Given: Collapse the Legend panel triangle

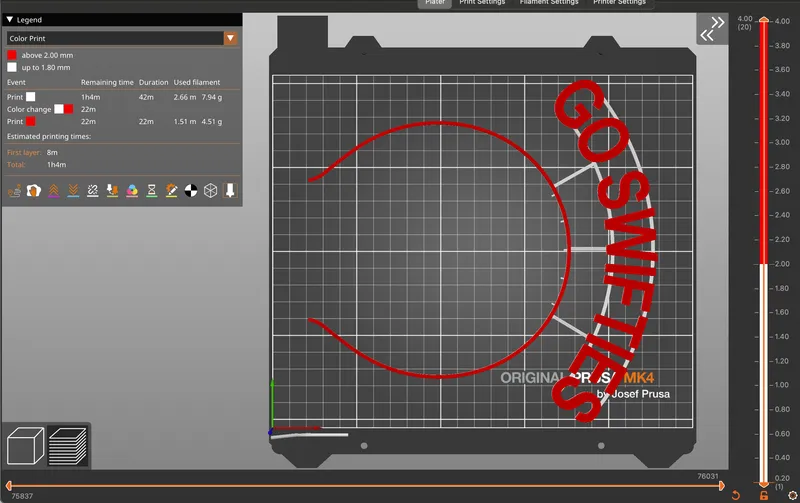Looking at the screenshot, I should click(x=10, y=19).
